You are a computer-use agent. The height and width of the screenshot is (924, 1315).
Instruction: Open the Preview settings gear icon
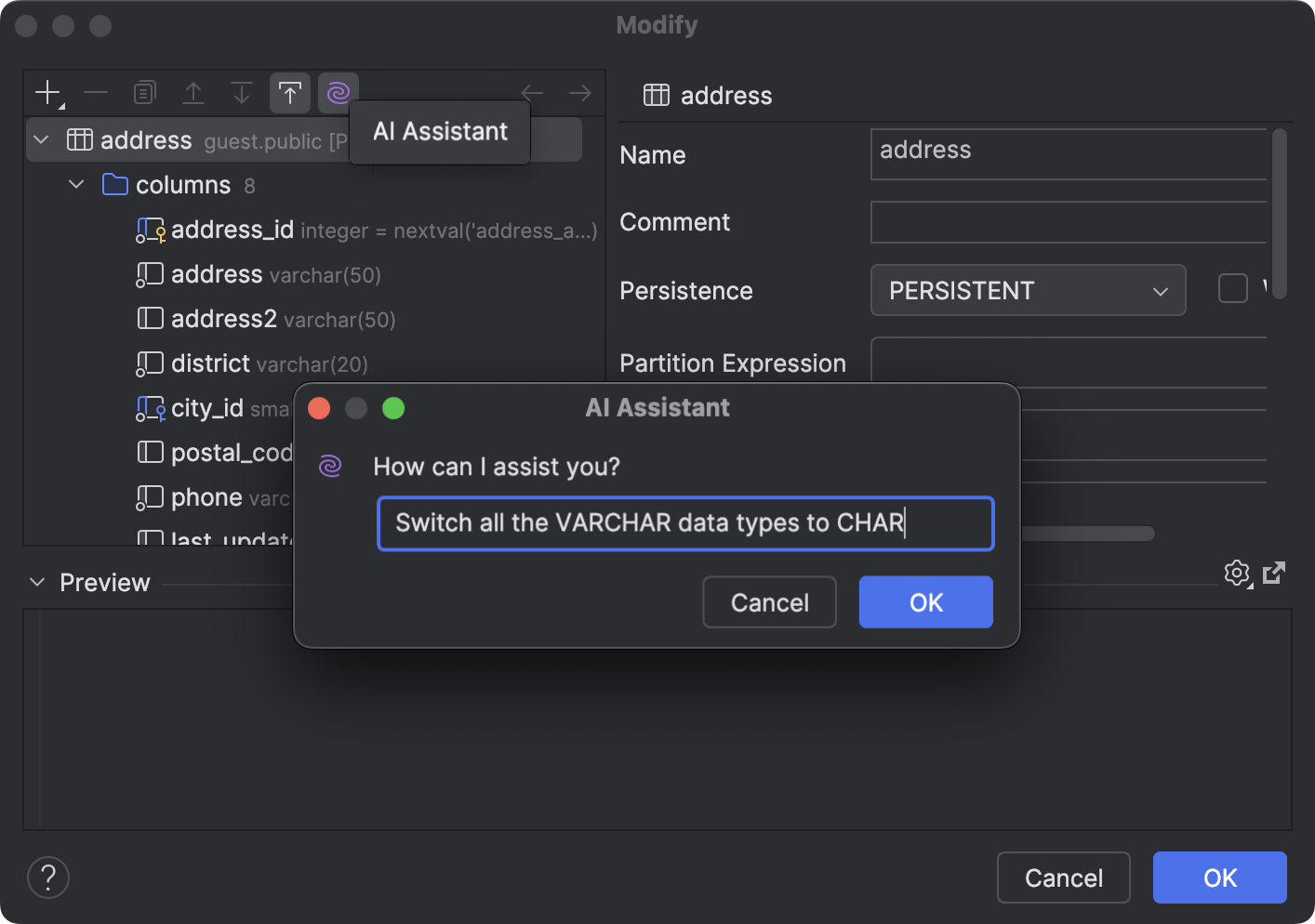click(1237, 573)
